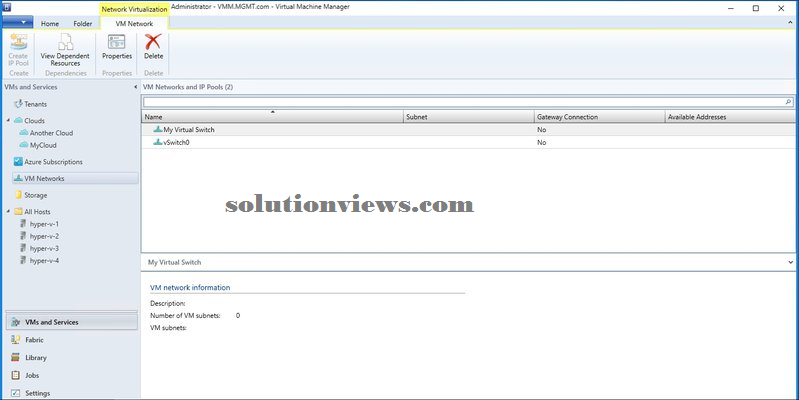
Task: Open the blue application menu dropdown
Action: pyautogui.click(x=18, y=22)
